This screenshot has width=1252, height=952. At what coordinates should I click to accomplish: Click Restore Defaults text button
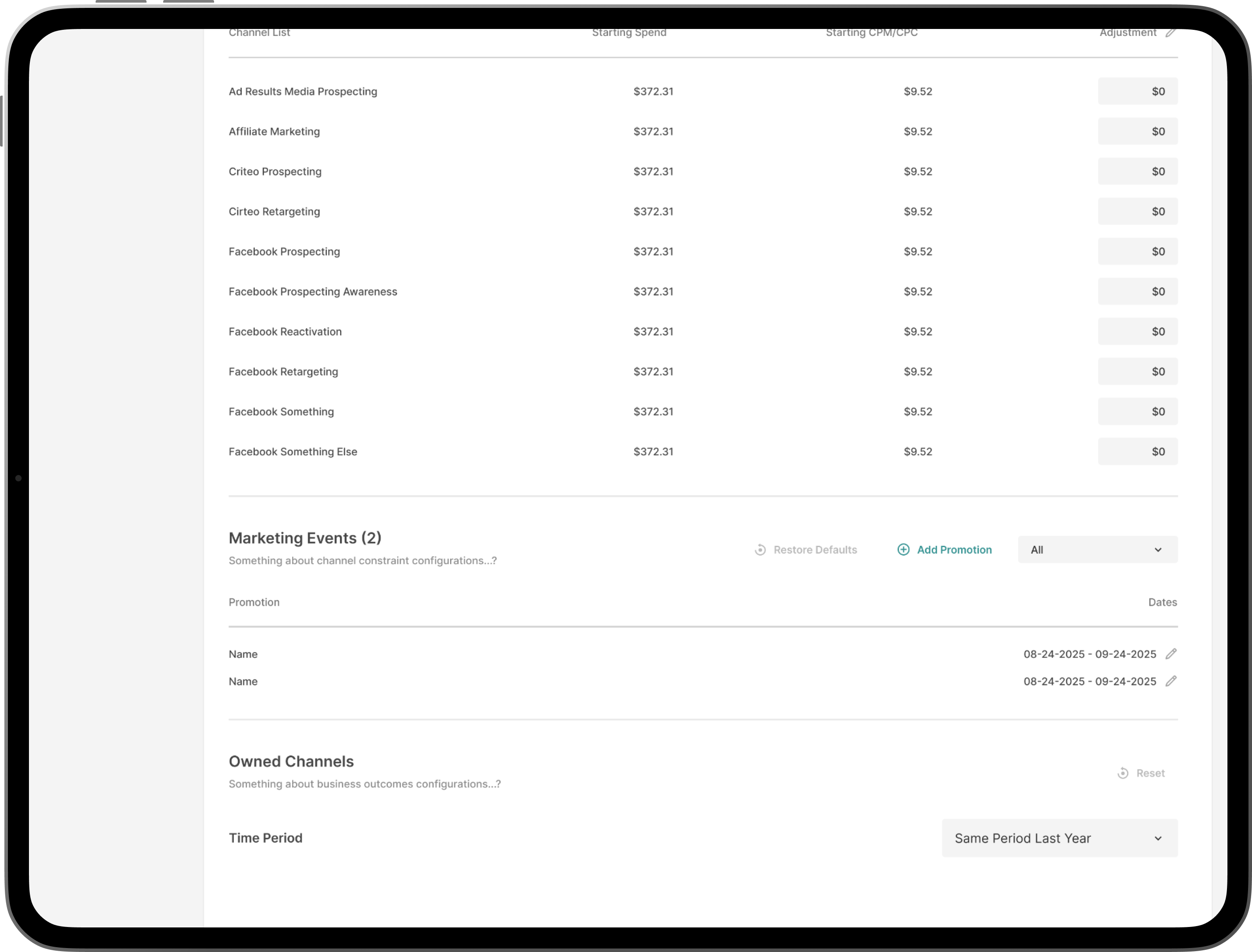click(x=815, y=550)
